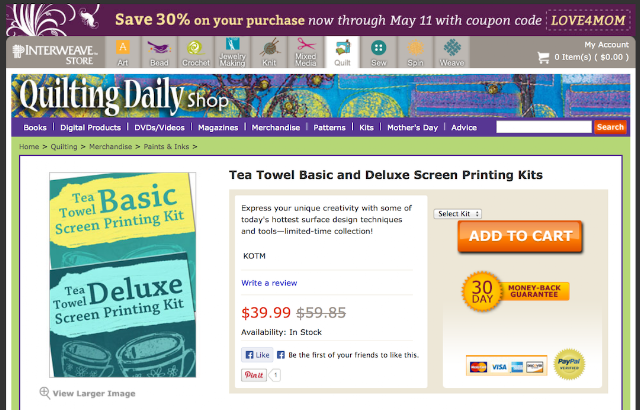Screen dimensions: 640x410
Task: Click the Facebook Like button
Action: pyautogui.click(x=257, y=355)
